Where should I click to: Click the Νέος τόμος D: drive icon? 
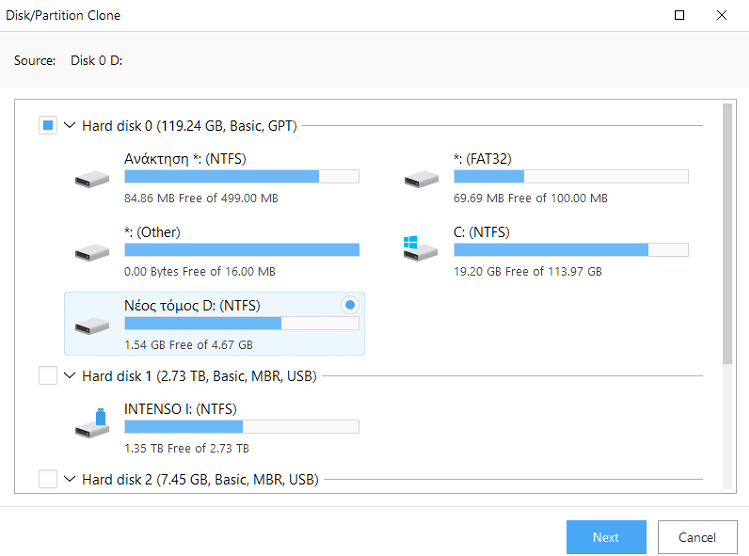click(92, 326)
